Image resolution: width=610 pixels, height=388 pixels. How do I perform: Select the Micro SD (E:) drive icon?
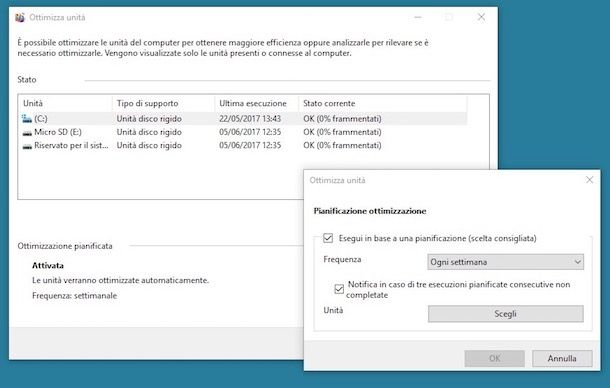(27, 133)
